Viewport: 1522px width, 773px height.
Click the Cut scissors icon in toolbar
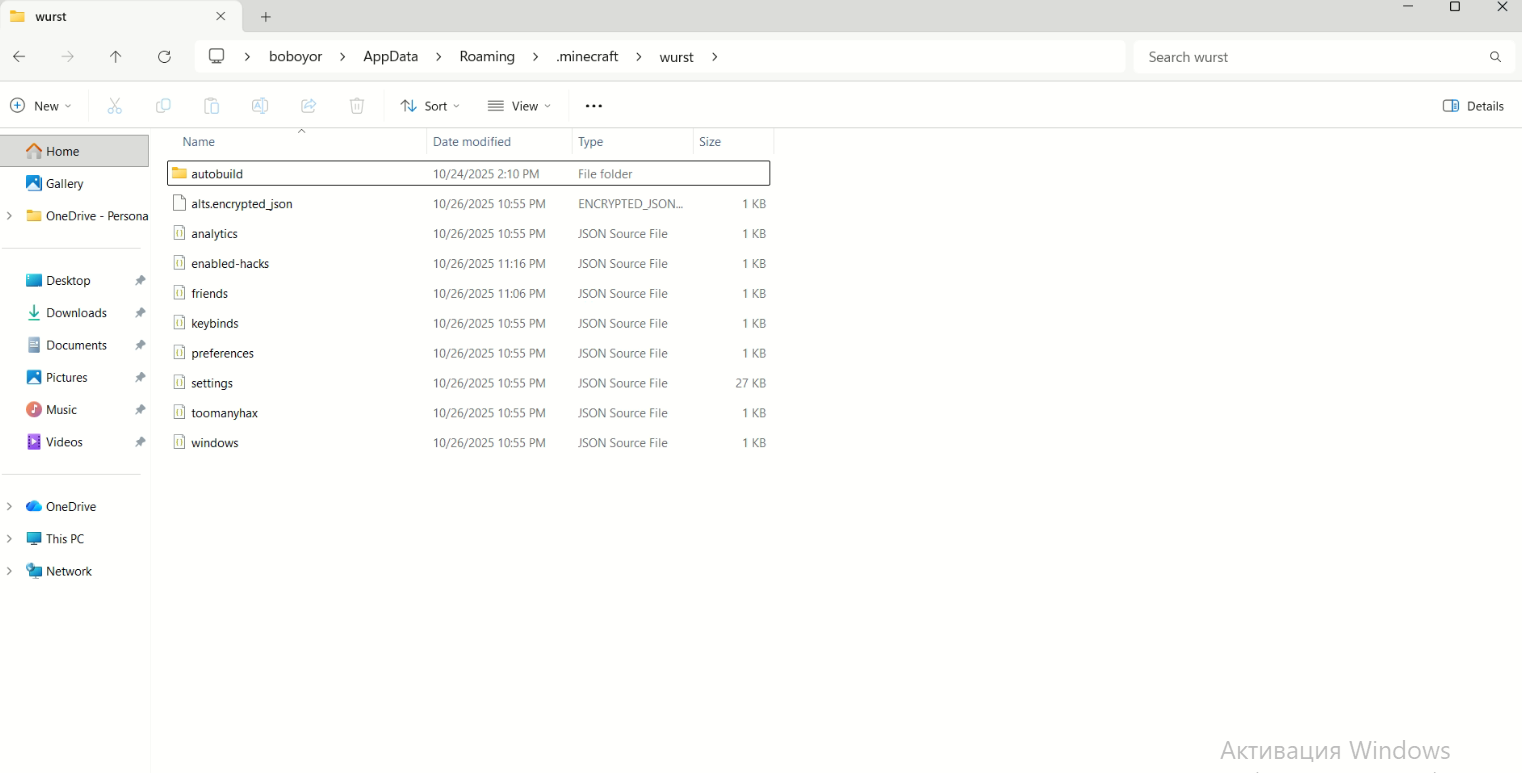point(114,106)
